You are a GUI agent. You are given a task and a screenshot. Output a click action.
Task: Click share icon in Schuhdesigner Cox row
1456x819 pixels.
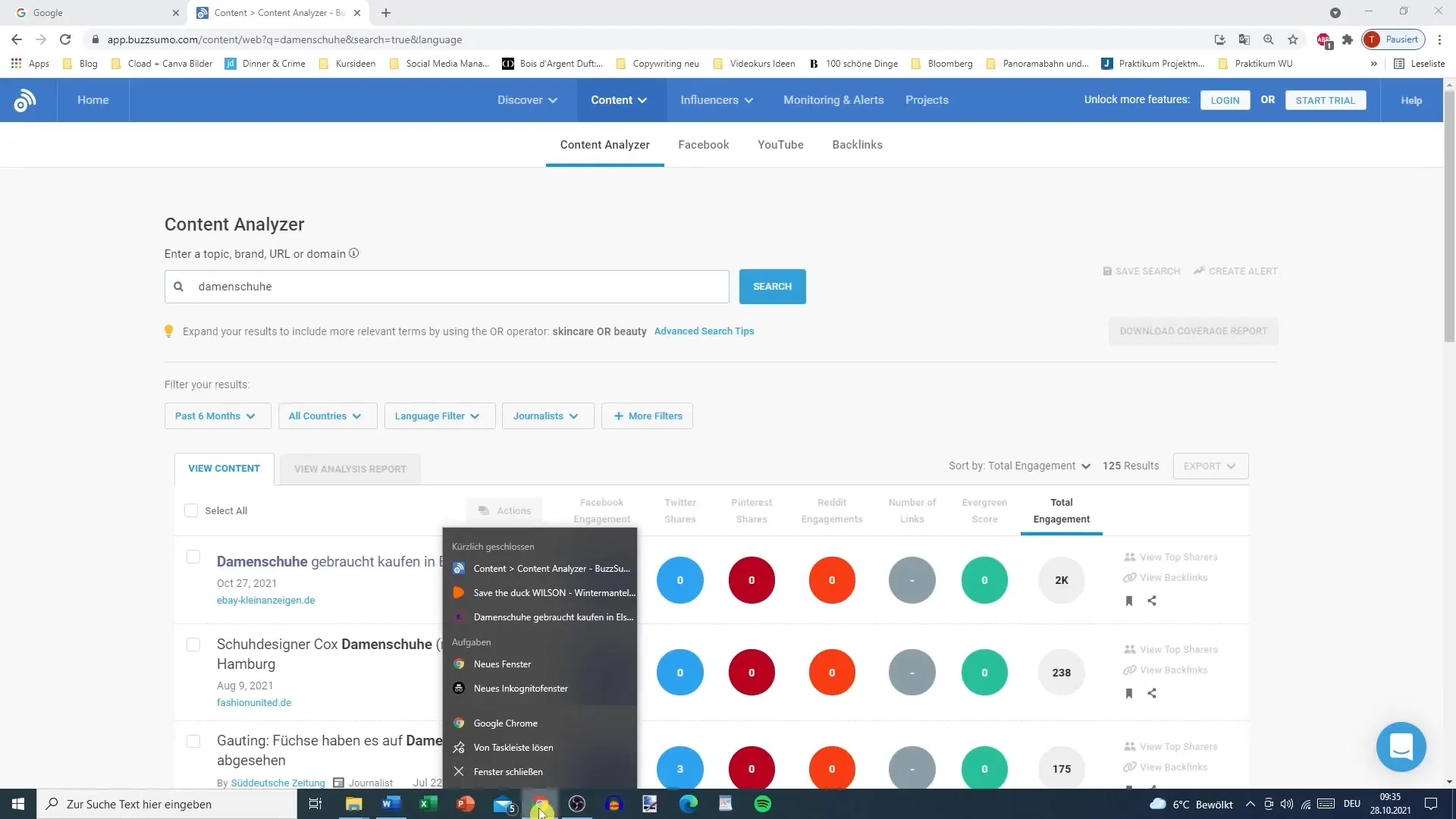(1152, 693)
